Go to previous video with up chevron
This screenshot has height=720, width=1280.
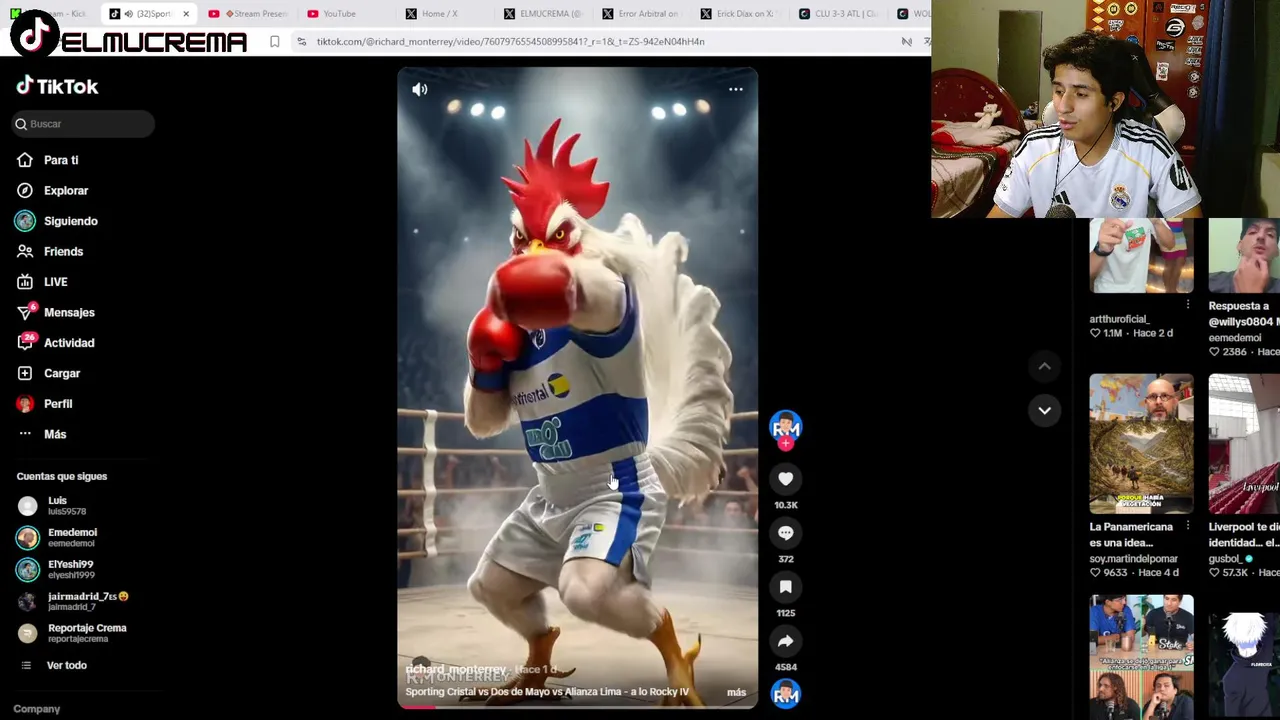click(x=1044, y=366)
